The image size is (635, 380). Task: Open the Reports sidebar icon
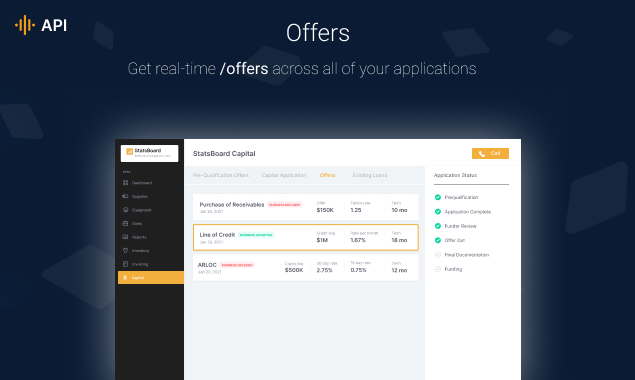[x=126, y=237]
